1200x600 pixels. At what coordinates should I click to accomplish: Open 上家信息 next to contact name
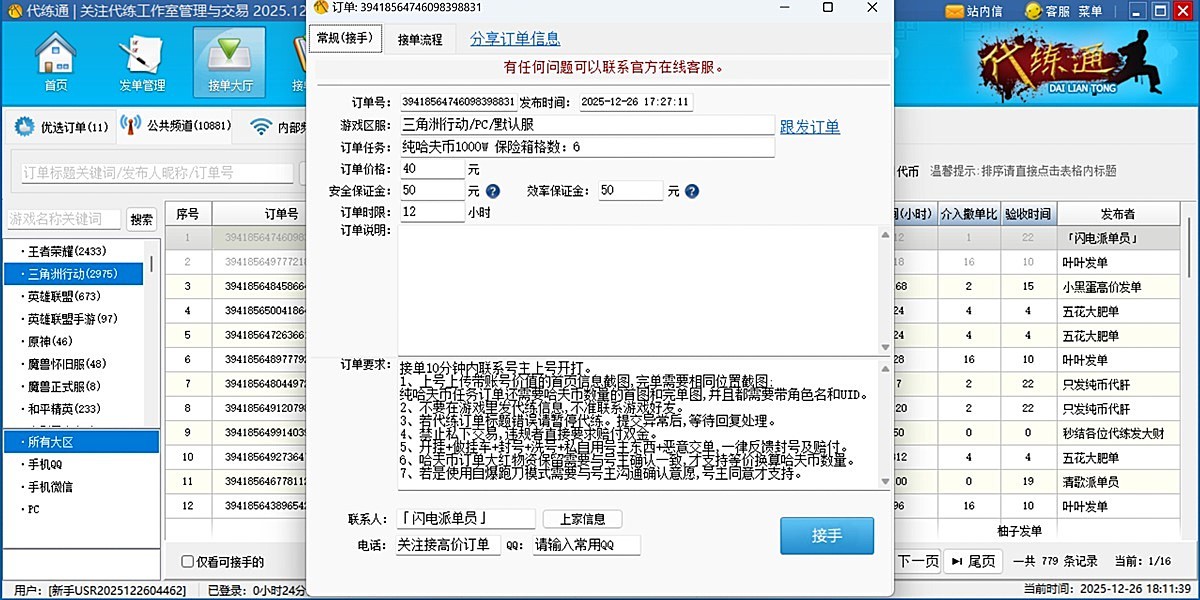[581, 518]
